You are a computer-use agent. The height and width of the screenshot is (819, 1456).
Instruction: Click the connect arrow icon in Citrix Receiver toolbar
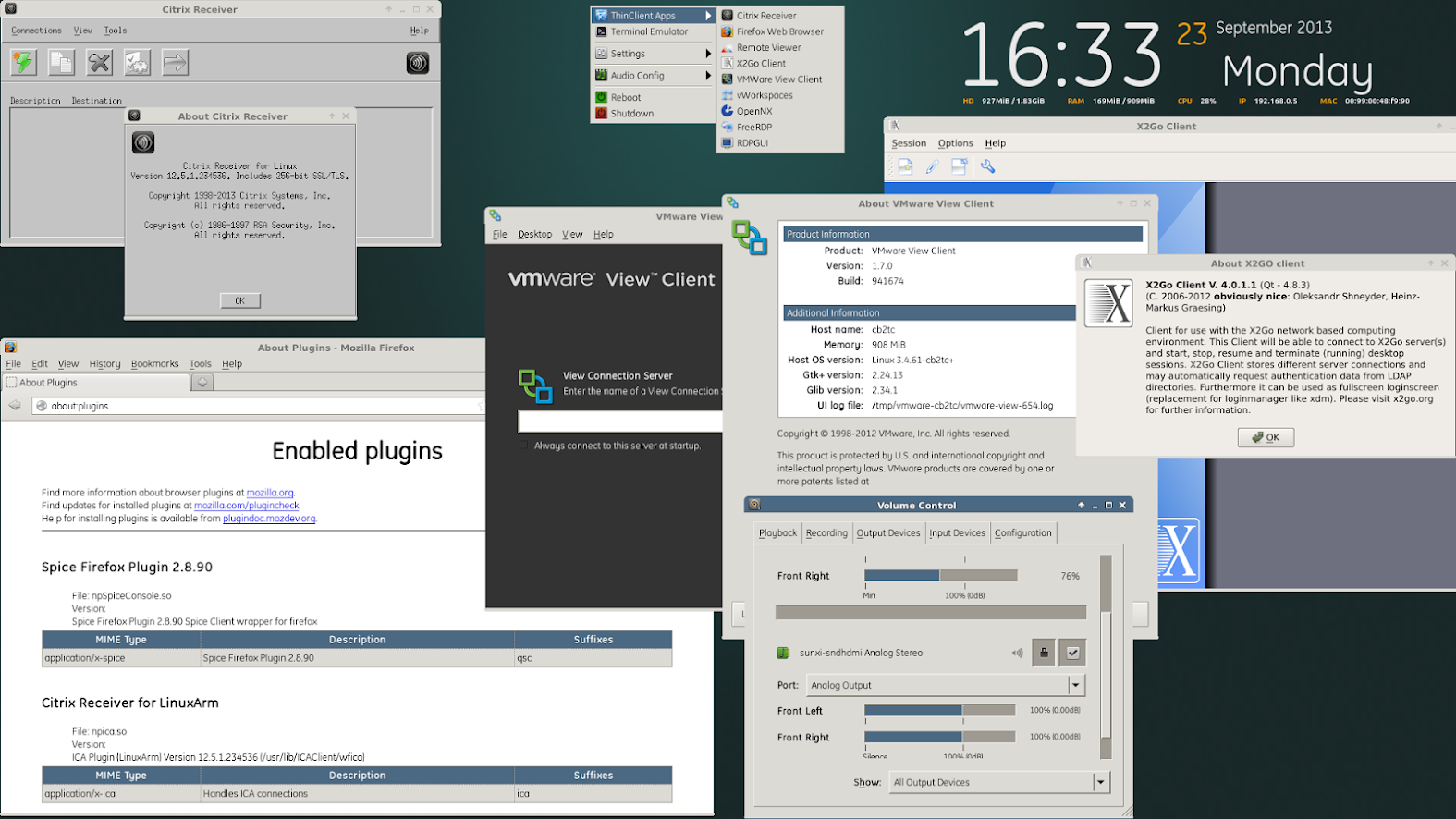coord(175,63)
